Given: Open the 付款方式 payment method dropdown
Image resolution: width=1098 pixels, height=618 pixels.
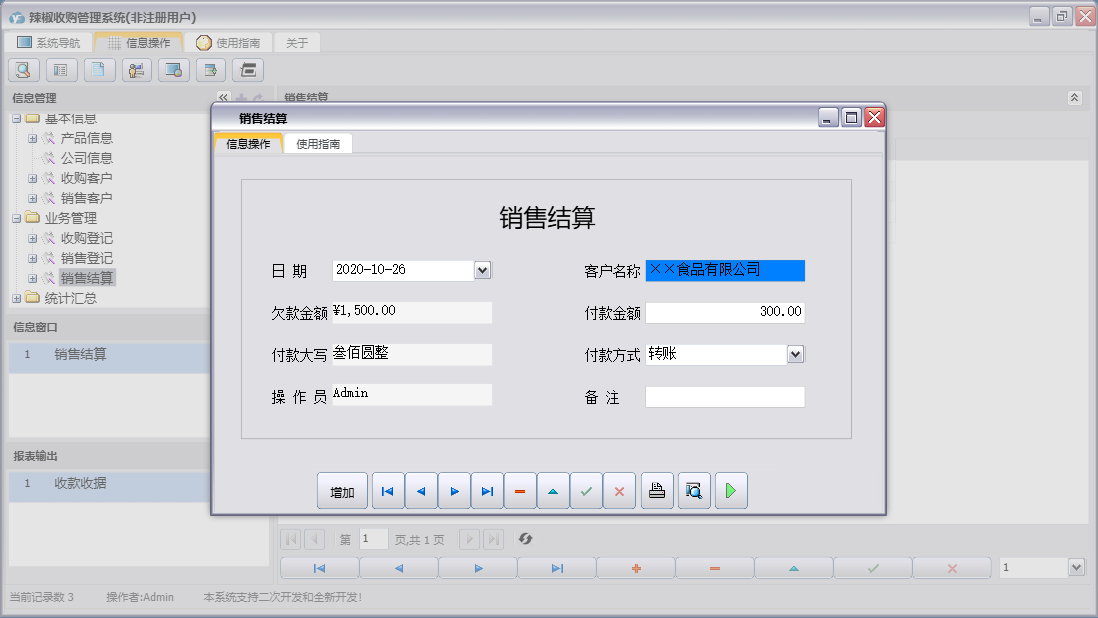Looking at the screenshot, I should [x=797, y=353].
